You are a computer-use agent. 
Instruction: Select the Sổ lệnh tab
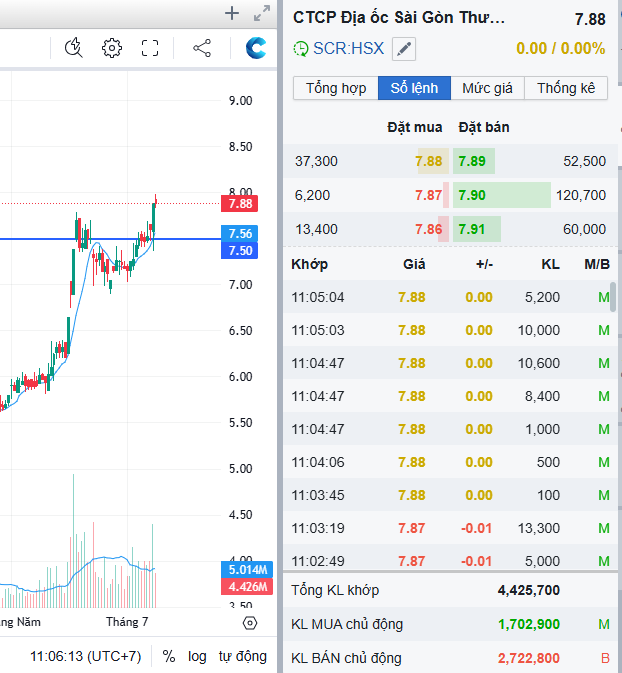(414, 88)
